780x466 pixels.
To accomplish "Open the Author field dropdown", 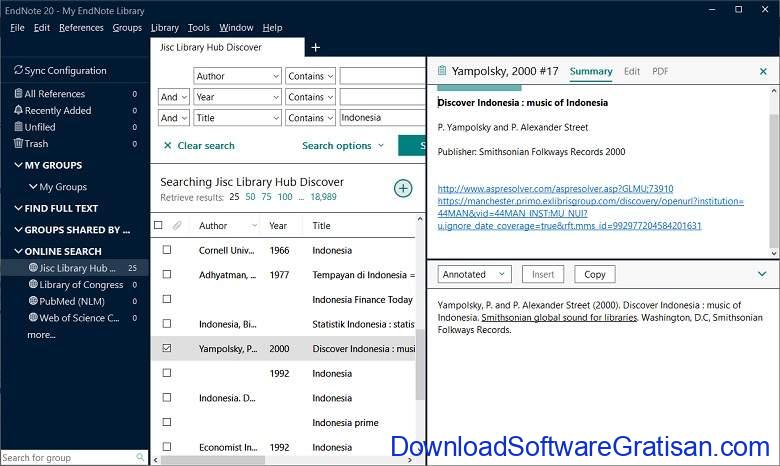I will [237, 76].
